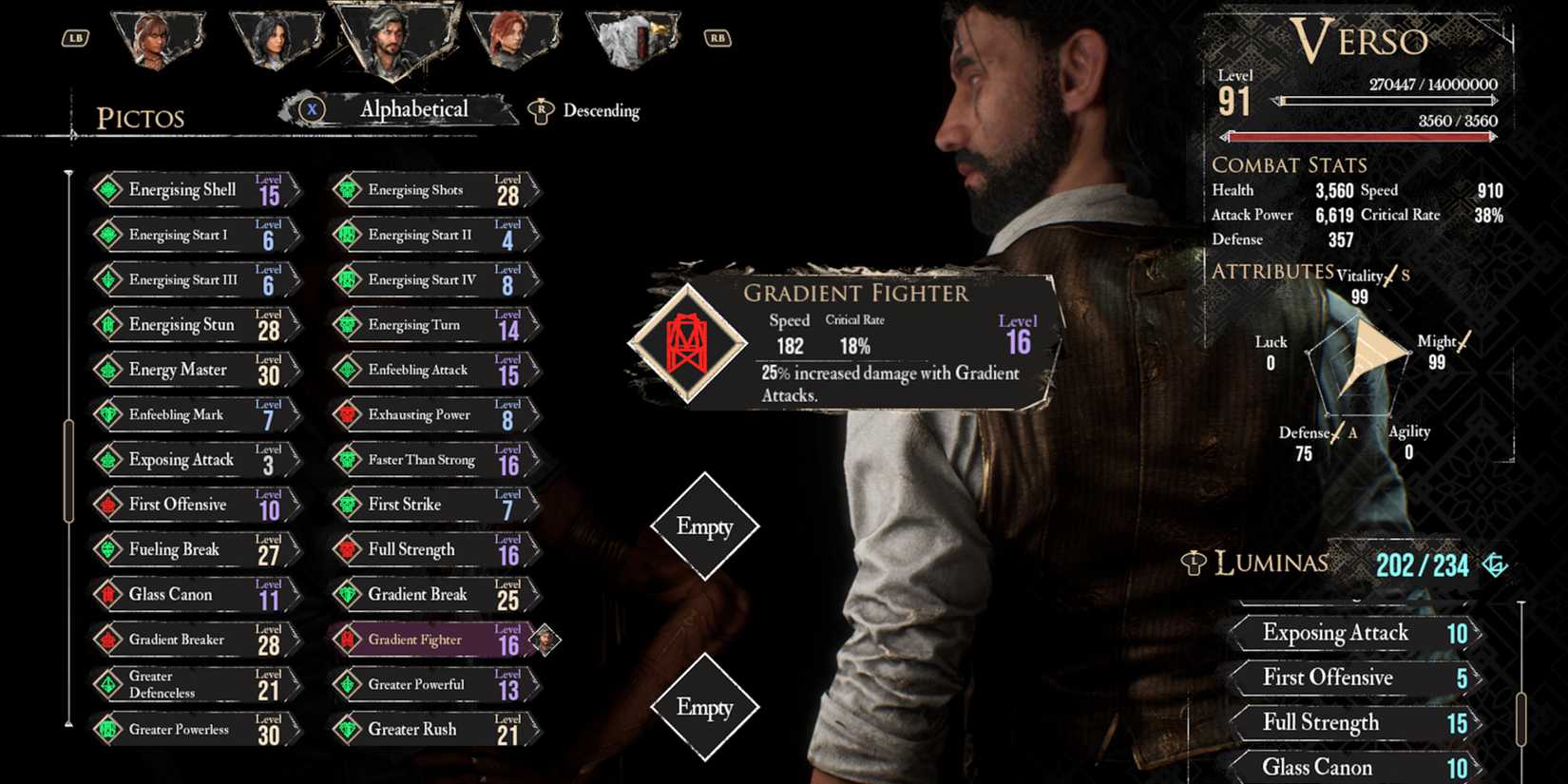The height and width of the screenshot is (784, 1568).
Task: Select the first Empty picto slot
Action: click(x=705, y=526)
